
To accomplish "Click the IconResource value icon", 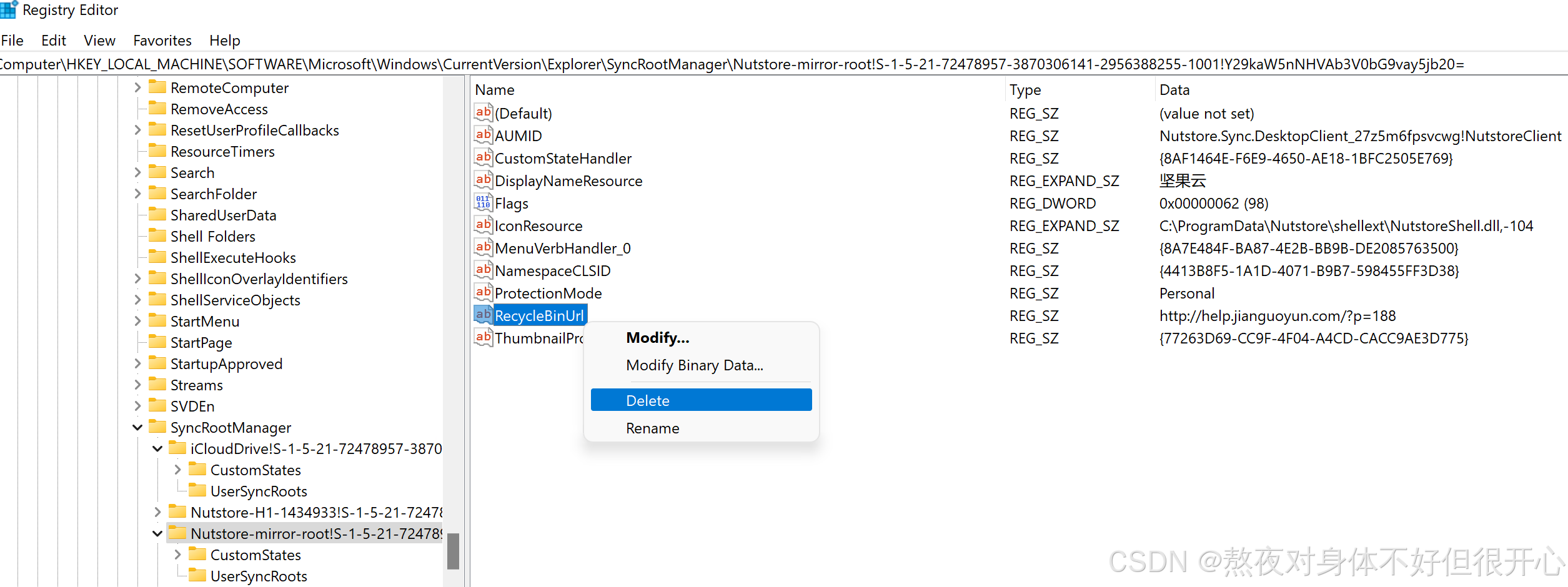I will (484, 225).
